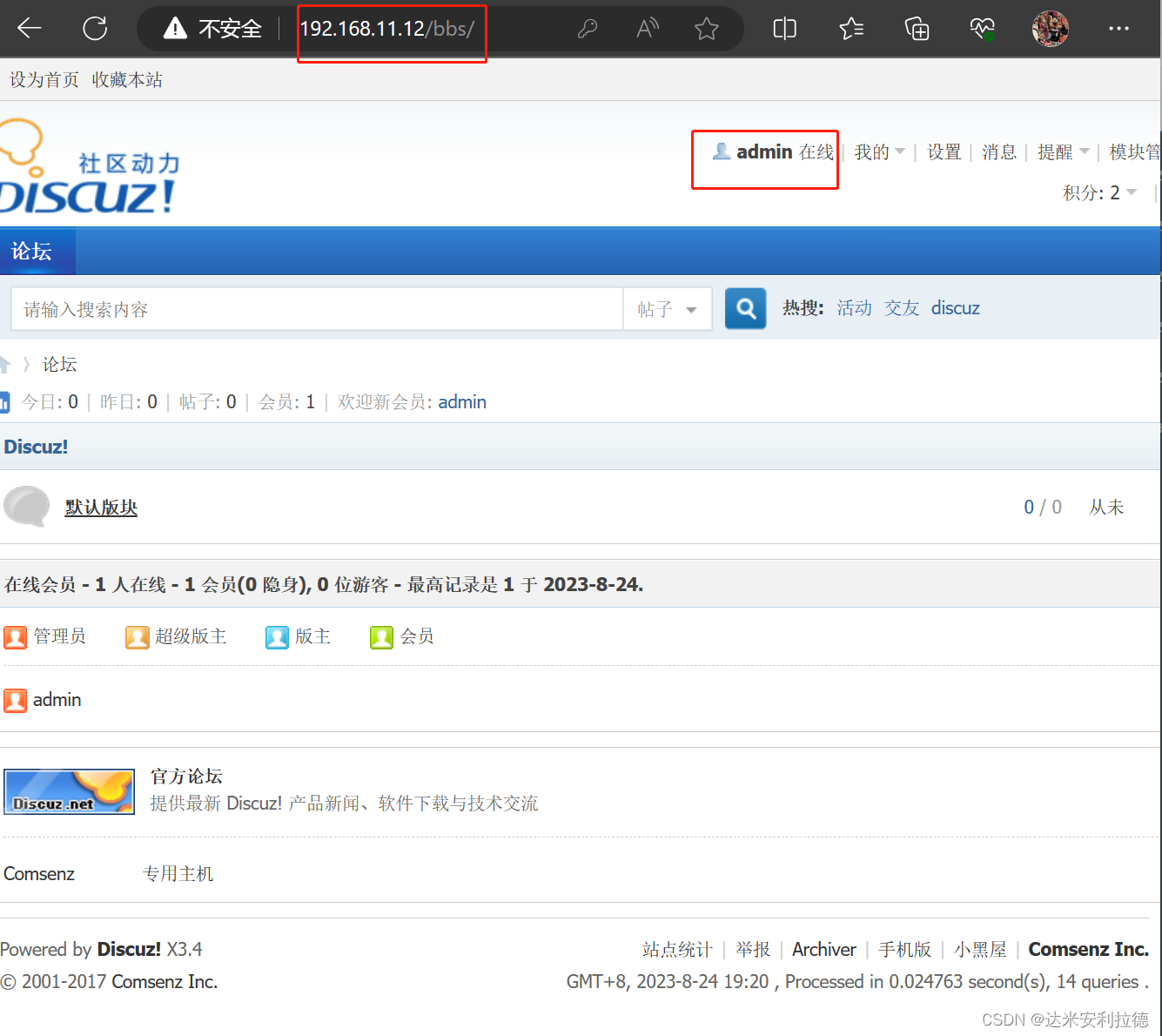Open the saved password key icon
1162x1036 pixels.
(588, 29)
